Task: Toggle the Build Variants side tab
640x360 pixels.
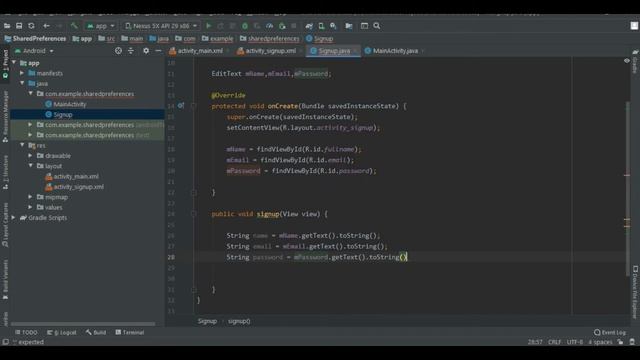Action: pyautogui.click(x=5, y=280)
